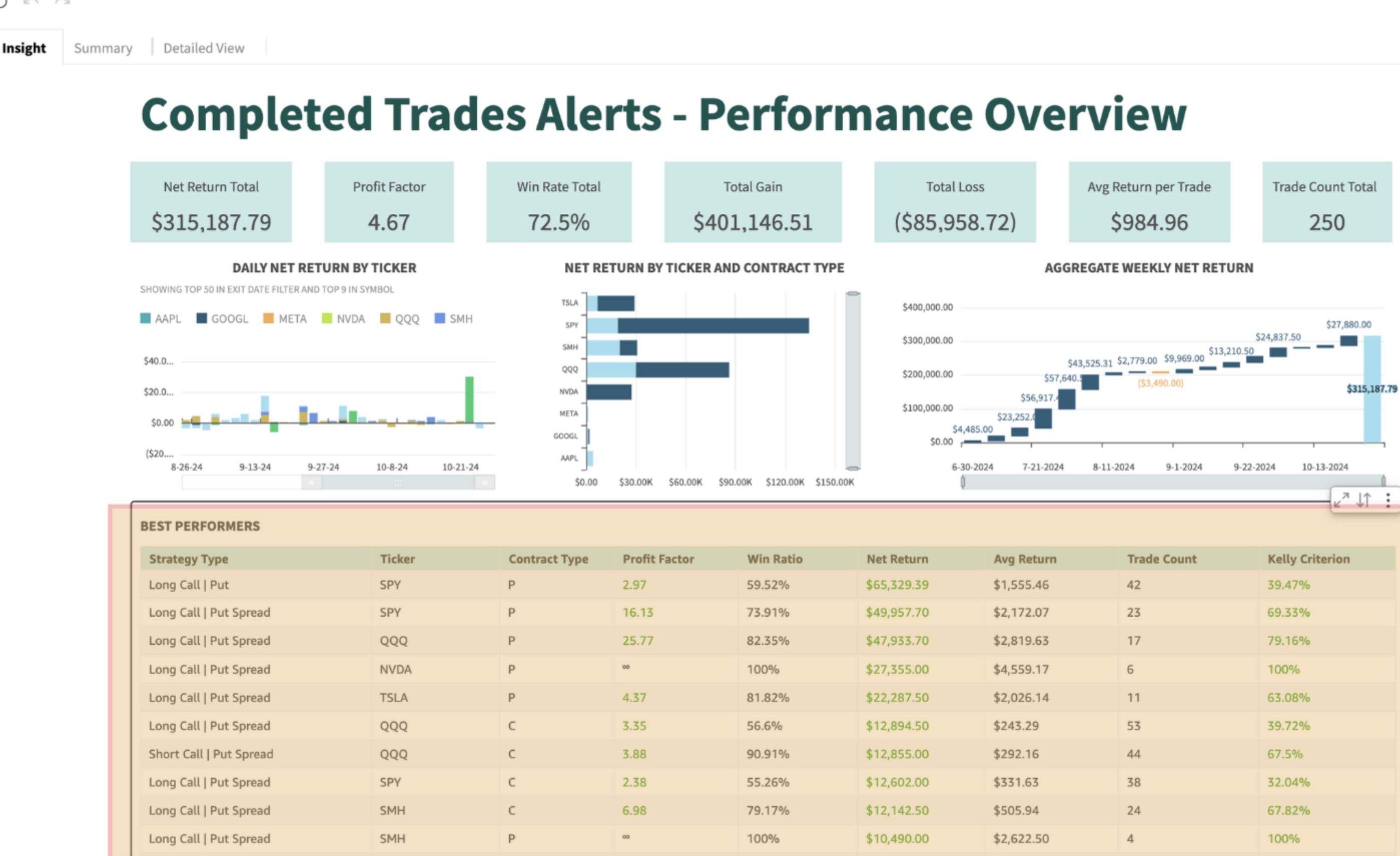This screenshot has width=1400, height=856.
Task: Click vertical scrollbar of ticker chart
Action: pyautogui.click(x=852, y=380)
